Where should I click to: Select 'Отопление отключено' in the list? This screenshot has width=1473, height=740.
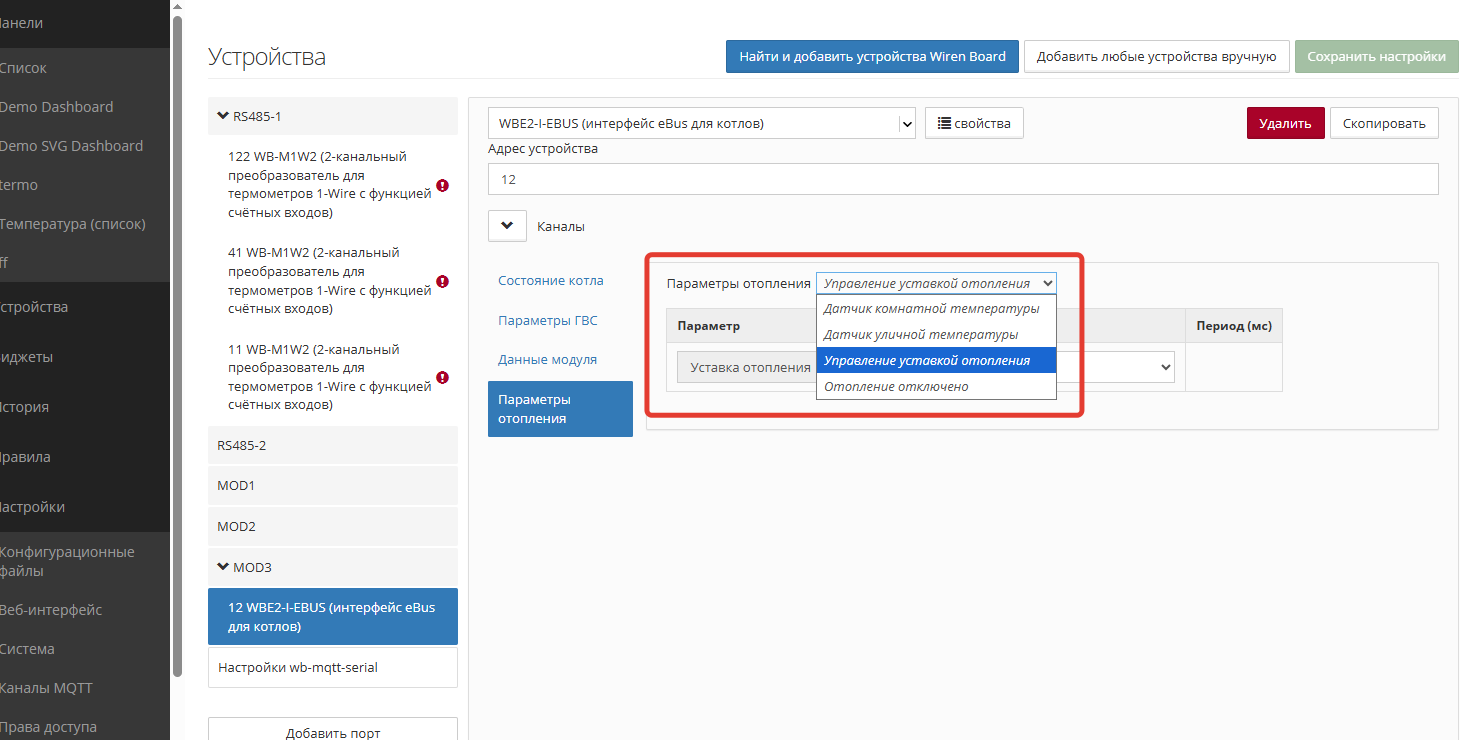(896, 387)
